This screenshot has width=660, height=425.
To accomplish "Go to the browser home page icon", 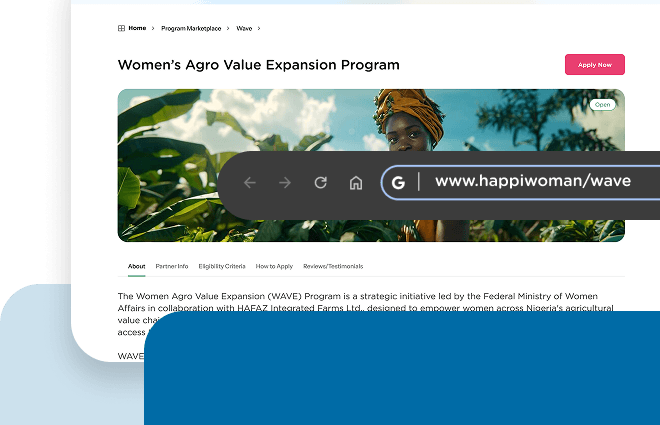I will [x=355, y=182].
